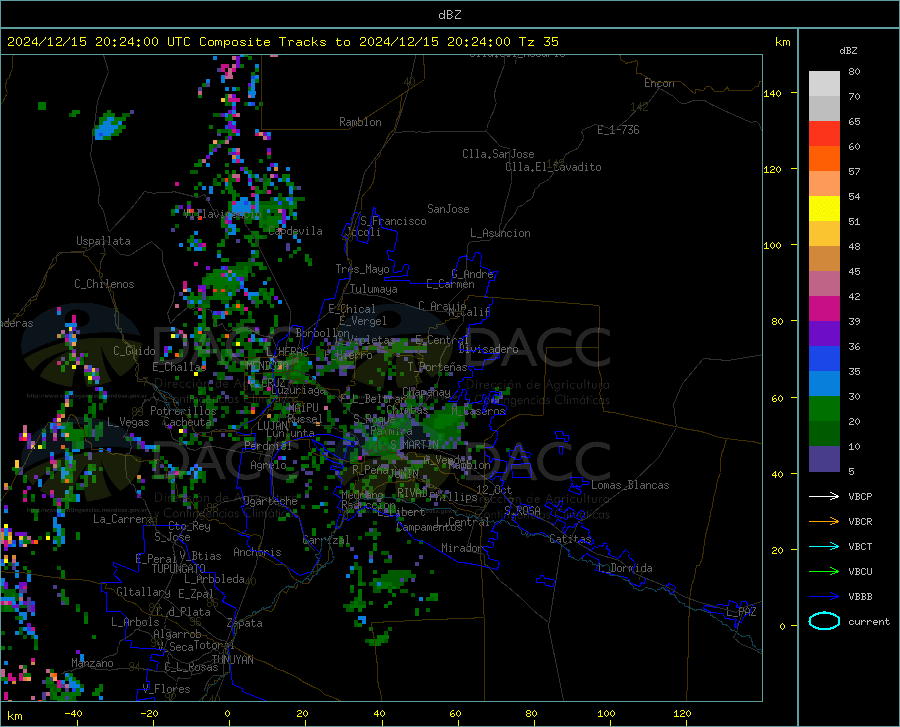900x727 pixels.
Task: Click the Encon place label
Action: coord(659,83)
